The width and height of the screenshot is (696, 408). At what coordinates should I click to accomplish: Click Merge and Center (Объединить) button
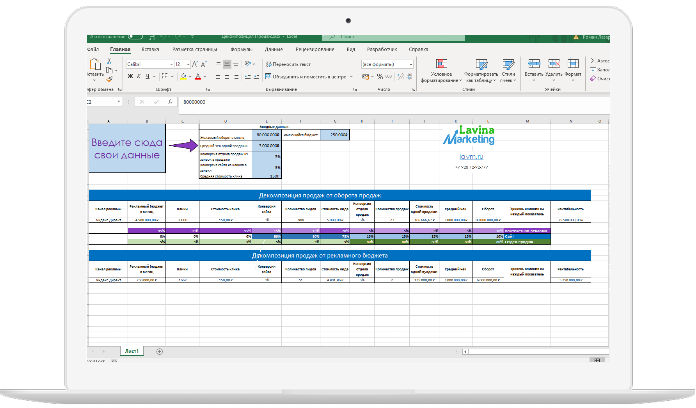click(305, 77)
